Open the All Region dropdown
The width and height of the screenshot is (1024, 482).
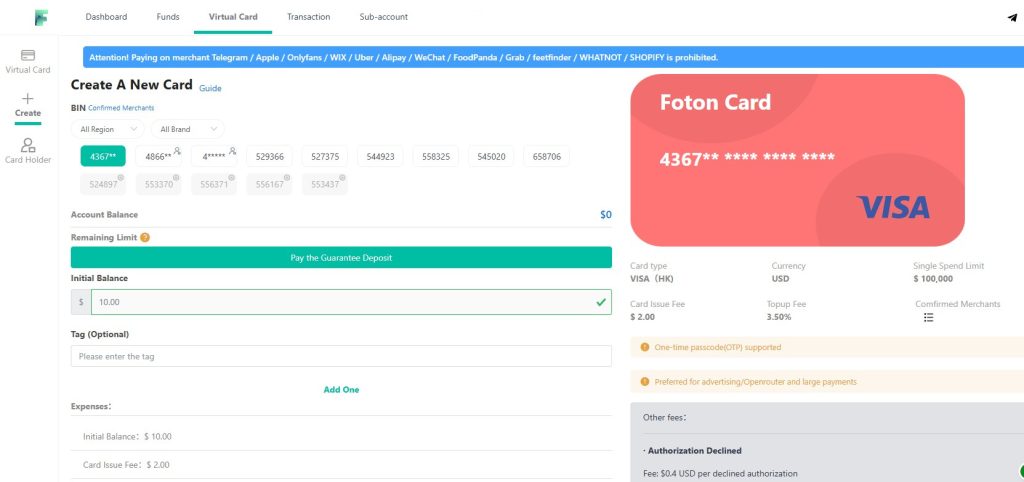(108, 129)
